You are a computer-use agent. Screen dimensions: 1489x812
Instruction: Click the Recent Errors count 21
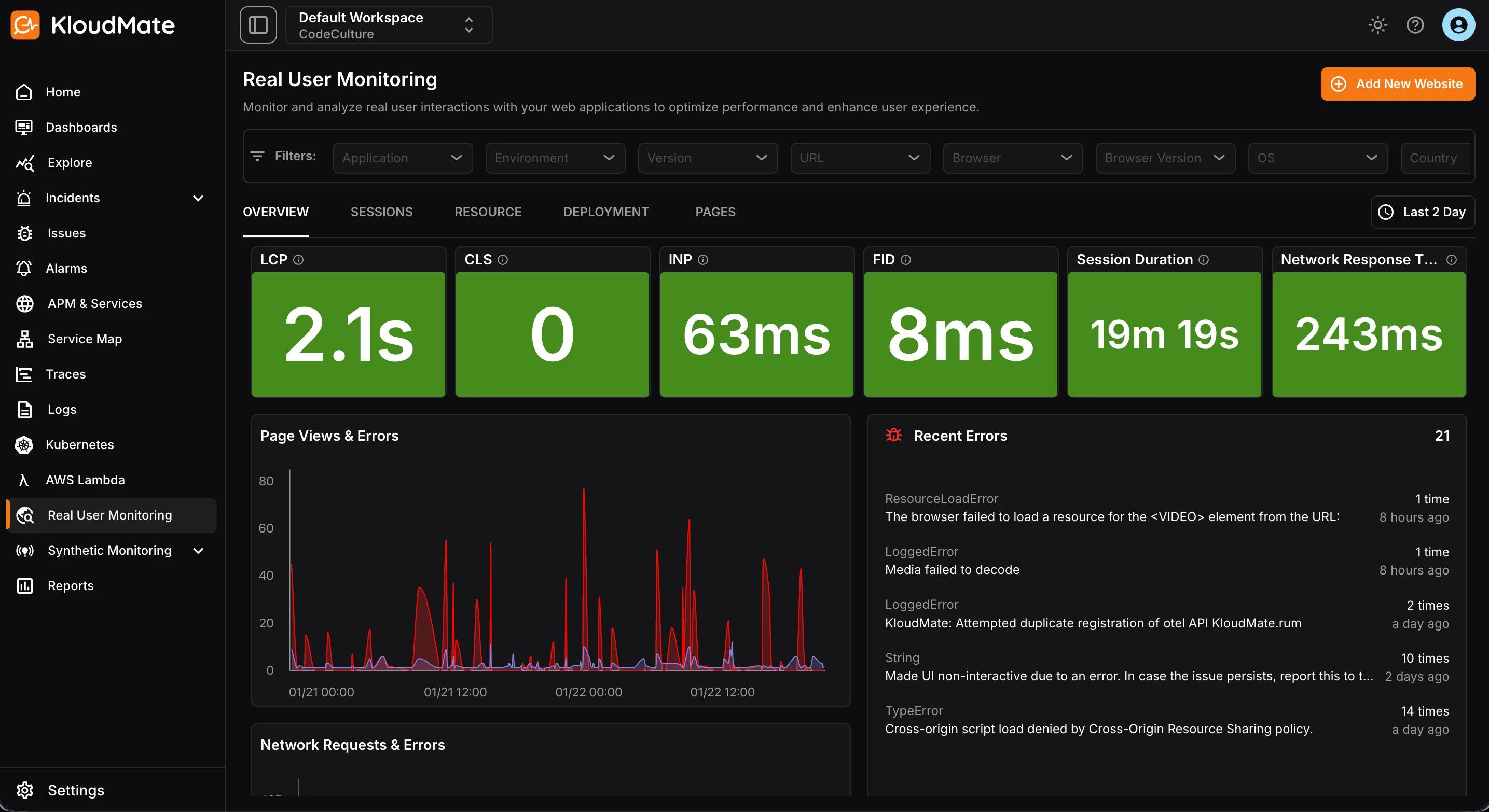[1442, 436]
